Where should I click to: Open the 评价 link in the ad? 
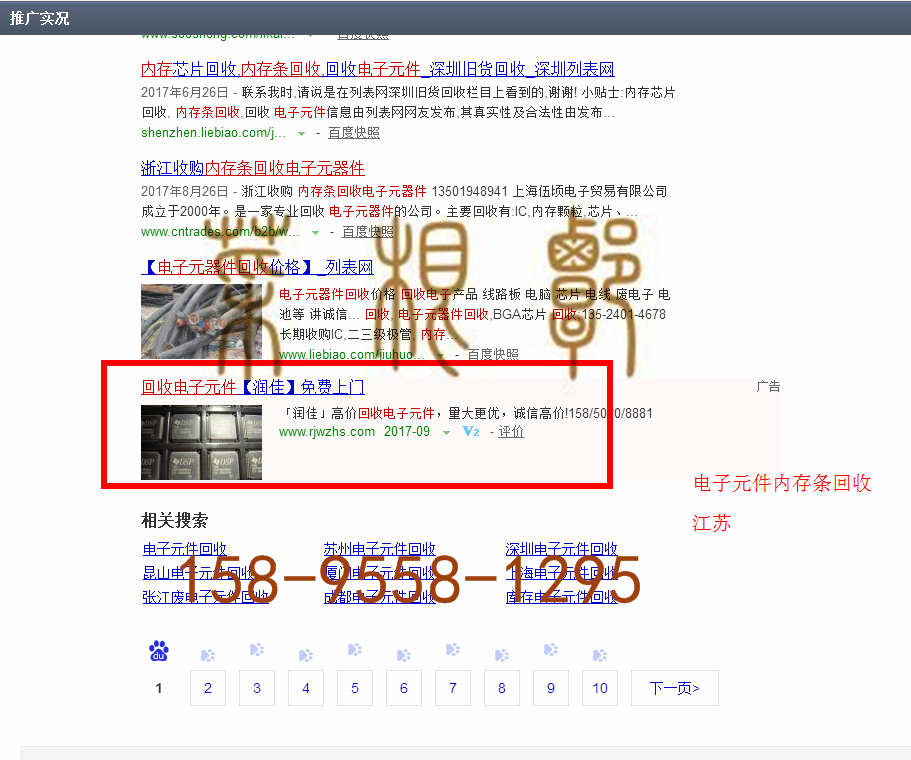(511, 432)
